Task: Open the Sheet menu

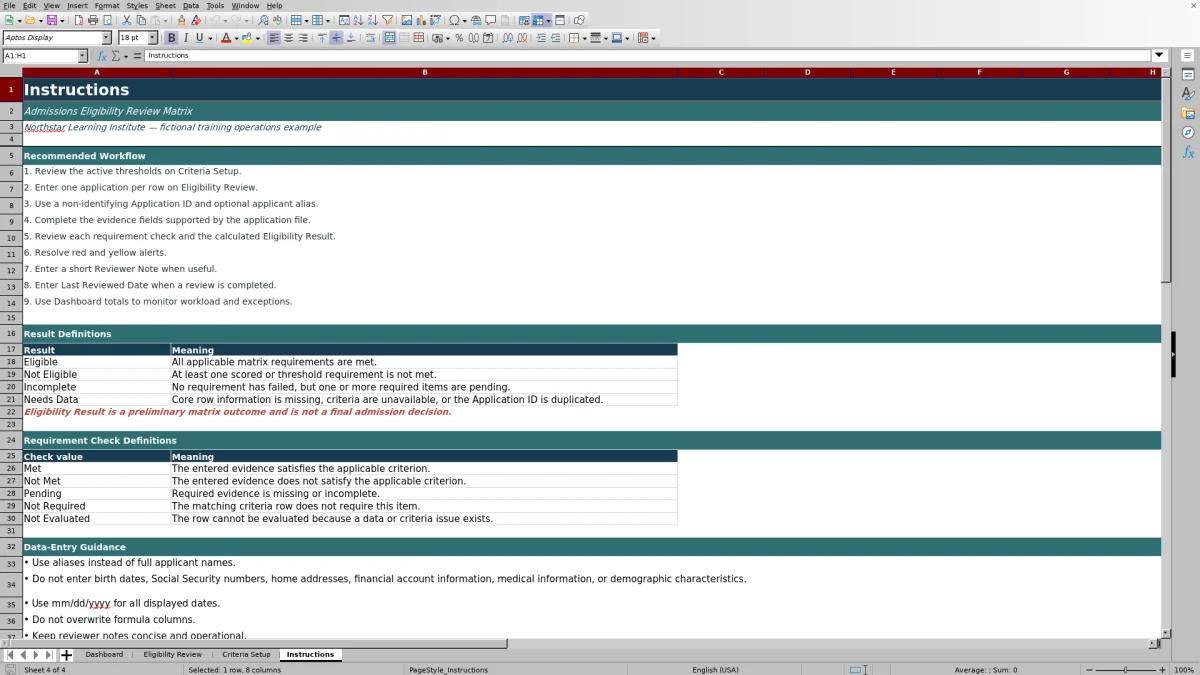Action: (x=165, y=6)
